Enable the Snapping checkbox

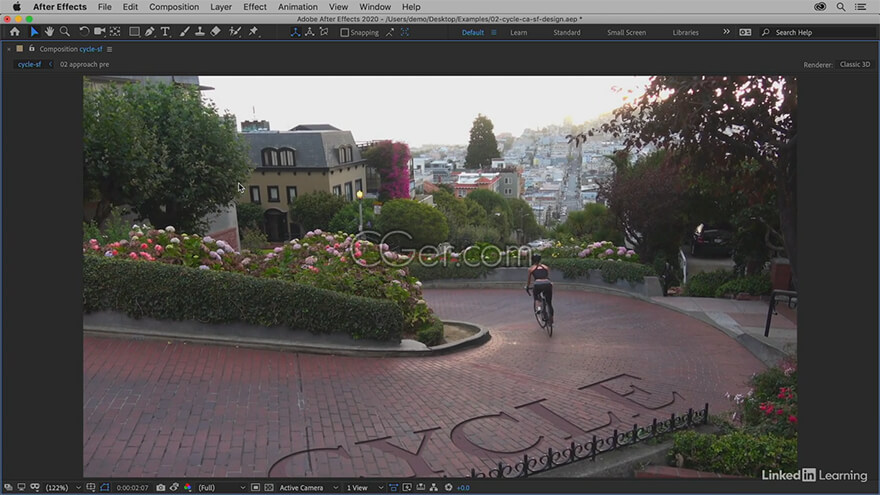pyautogui.click(x=345, y=33)
